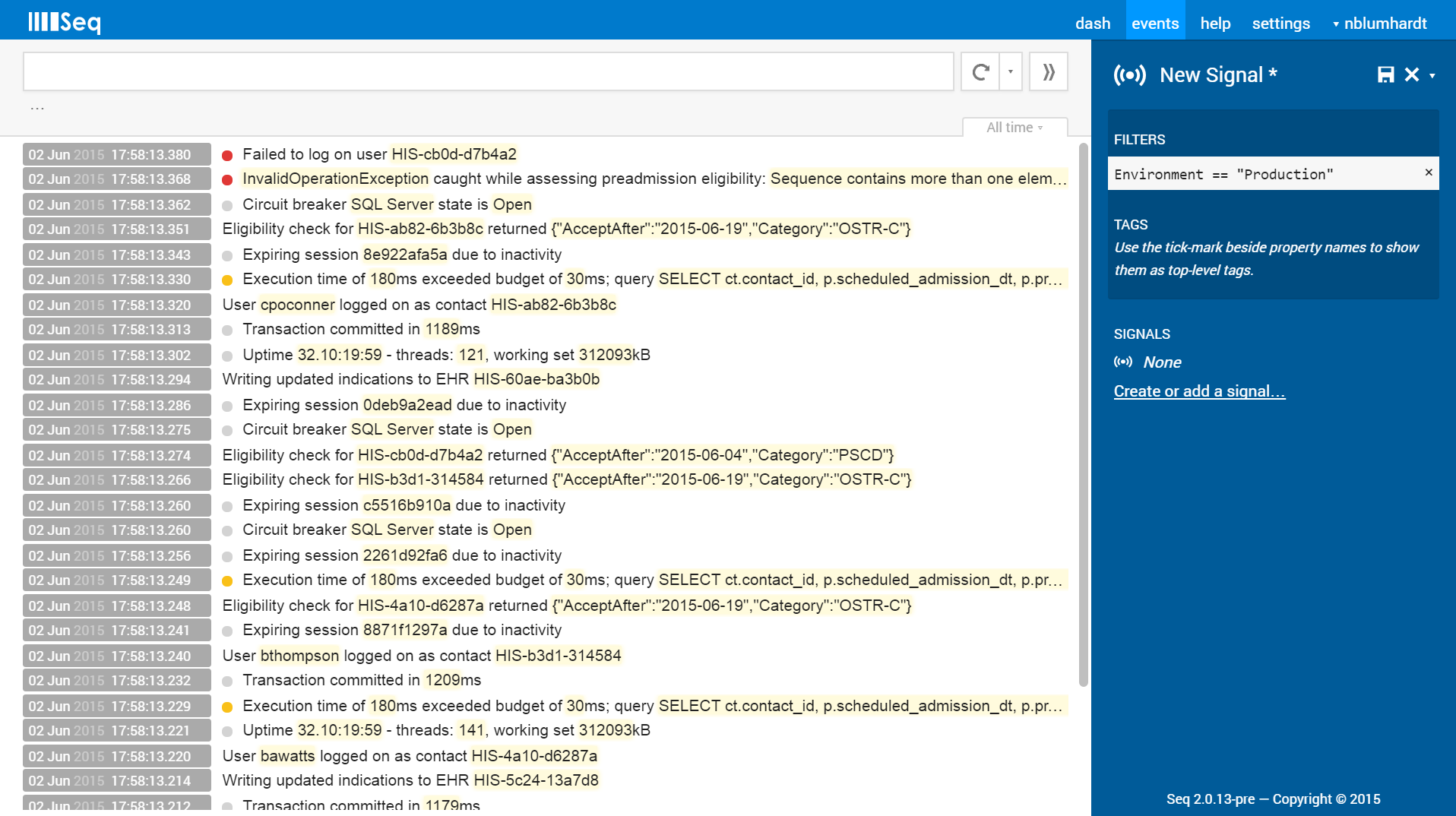Click red level dot on Failed to log on event
1456x816 pixels.
pos(226,156)
